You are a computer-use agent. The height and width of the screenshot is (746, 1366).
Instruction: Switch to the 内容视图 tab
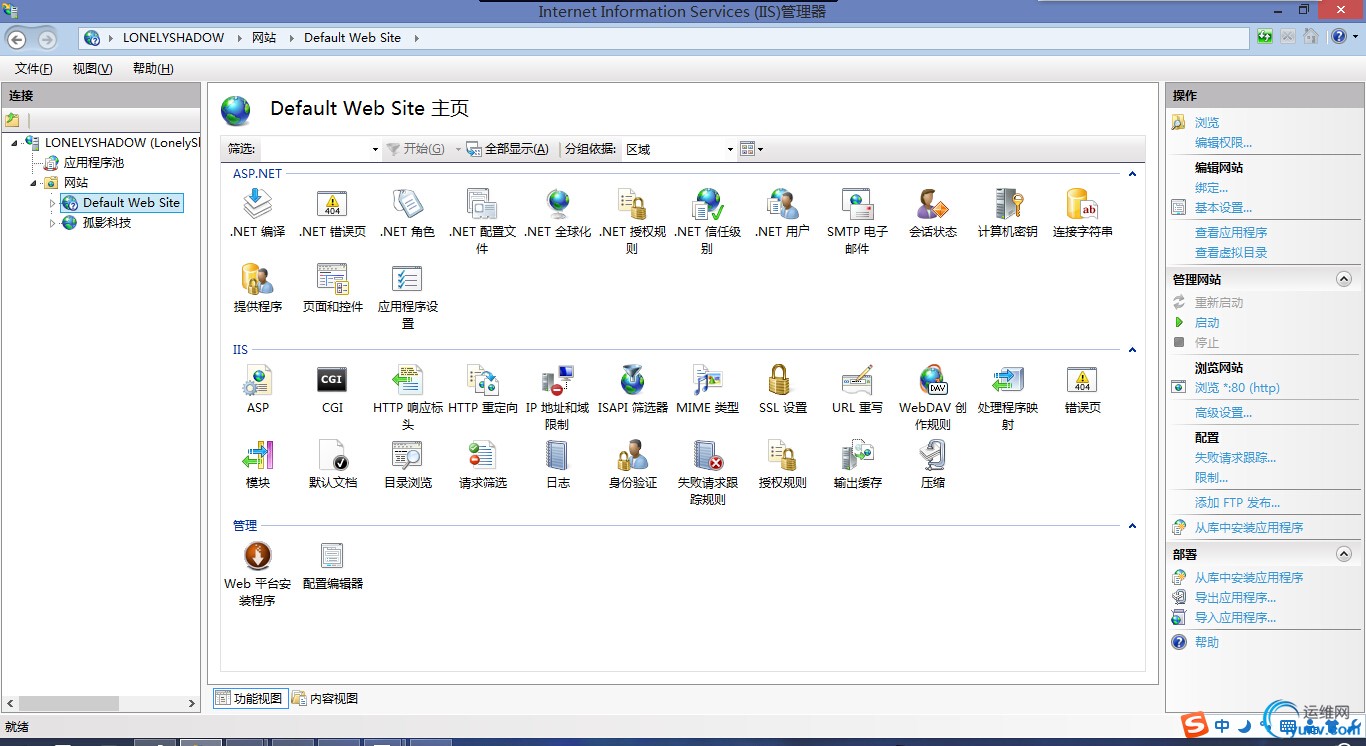click(325, 699)
